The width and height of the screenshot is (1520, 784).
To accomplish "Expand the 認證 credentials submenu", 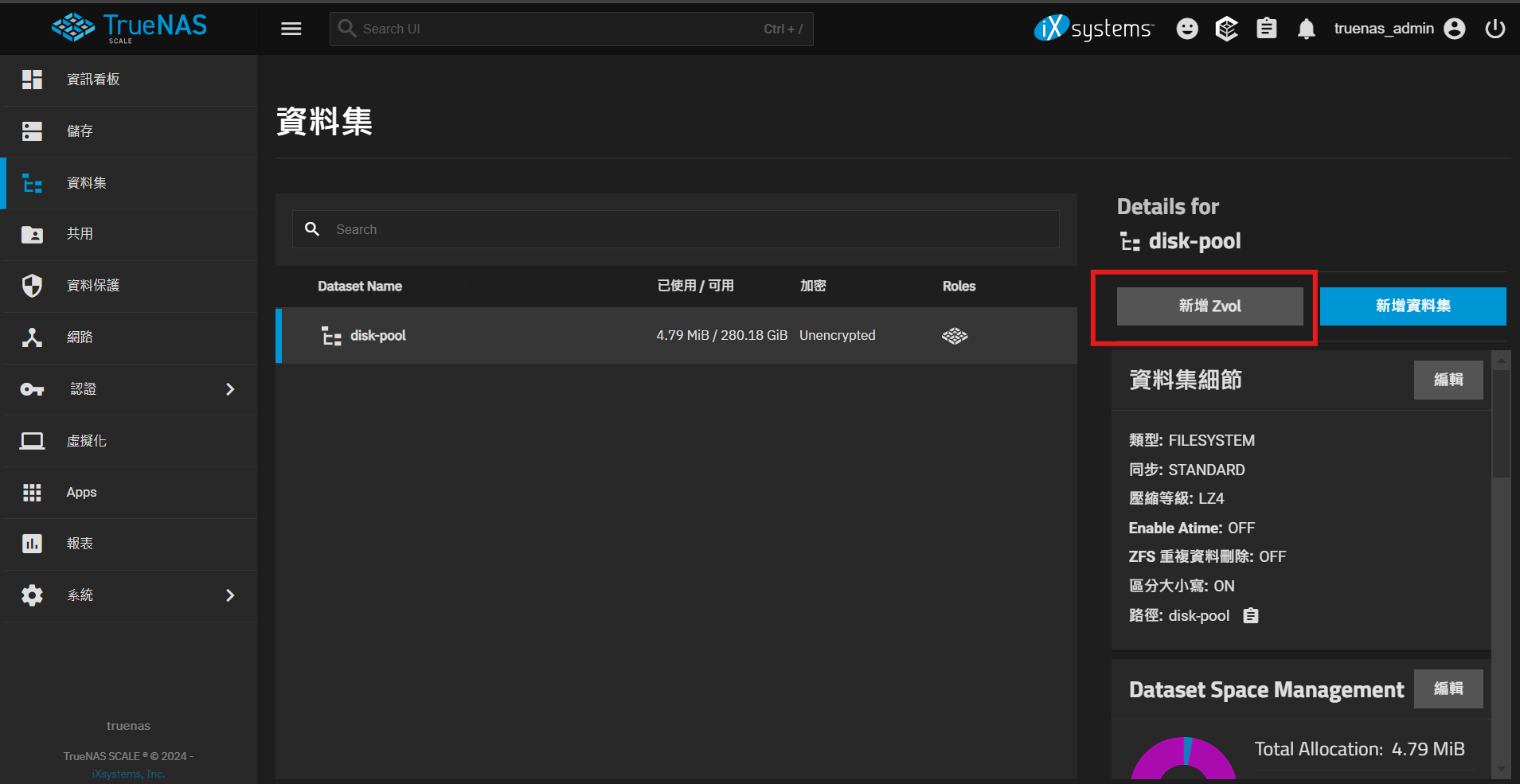I will point(230,389).
